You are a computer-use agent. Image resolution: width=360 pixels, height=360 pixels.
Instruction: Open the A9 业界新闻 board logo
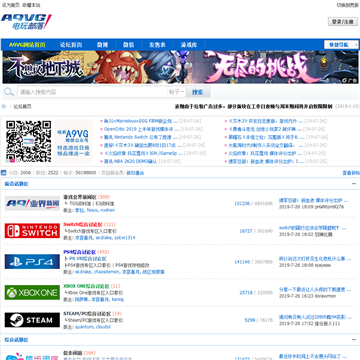tap(32, 203)
